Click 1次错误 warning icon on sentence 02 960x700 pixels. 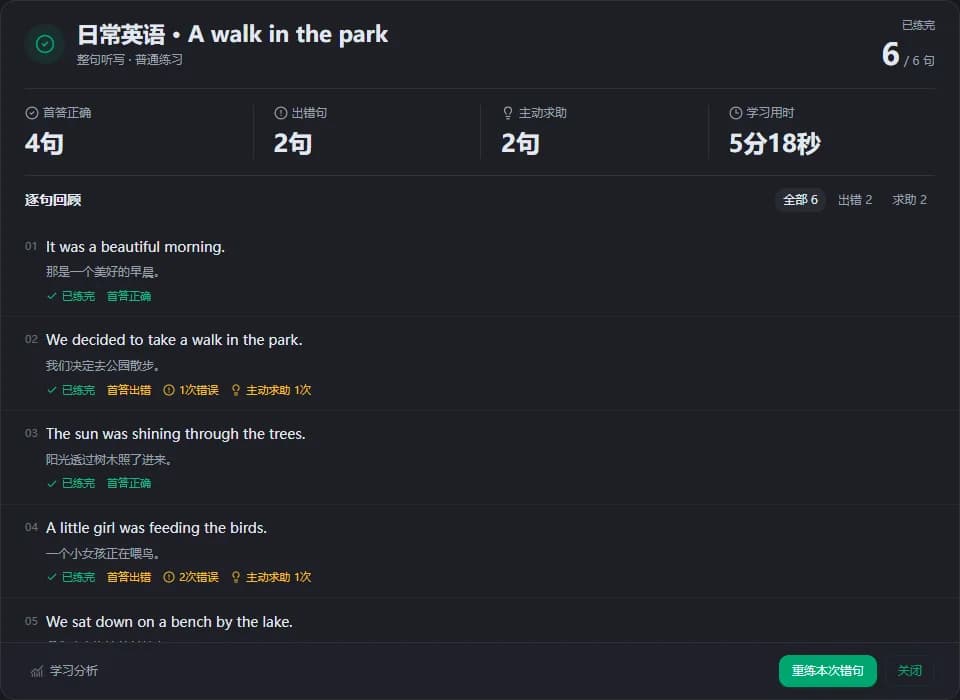tap(168, 390)
